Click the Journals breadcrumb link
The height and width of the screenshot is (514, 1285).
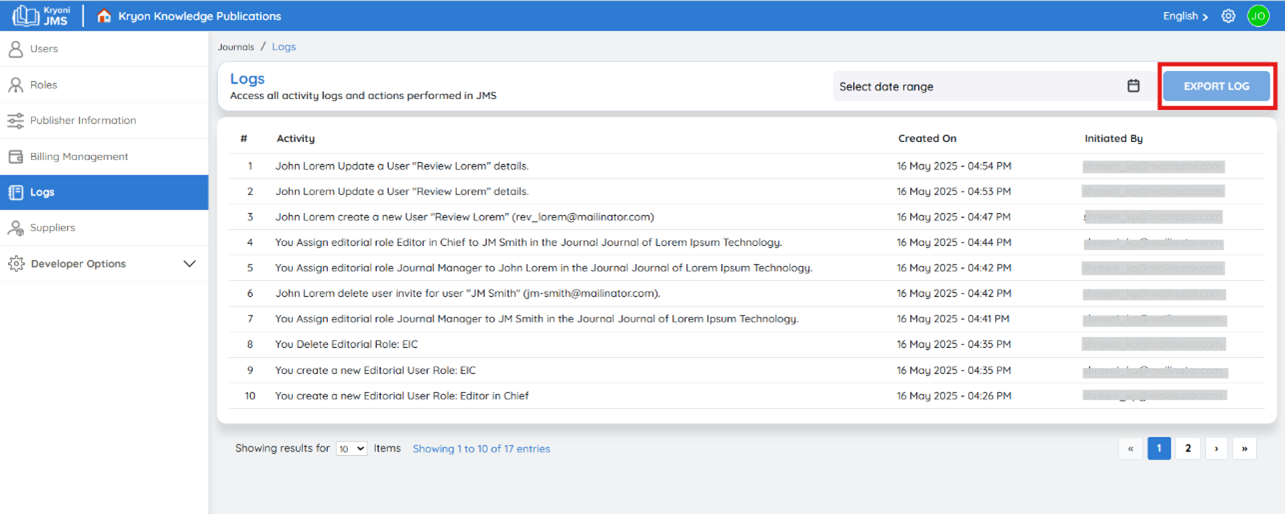tap(236, 47)
